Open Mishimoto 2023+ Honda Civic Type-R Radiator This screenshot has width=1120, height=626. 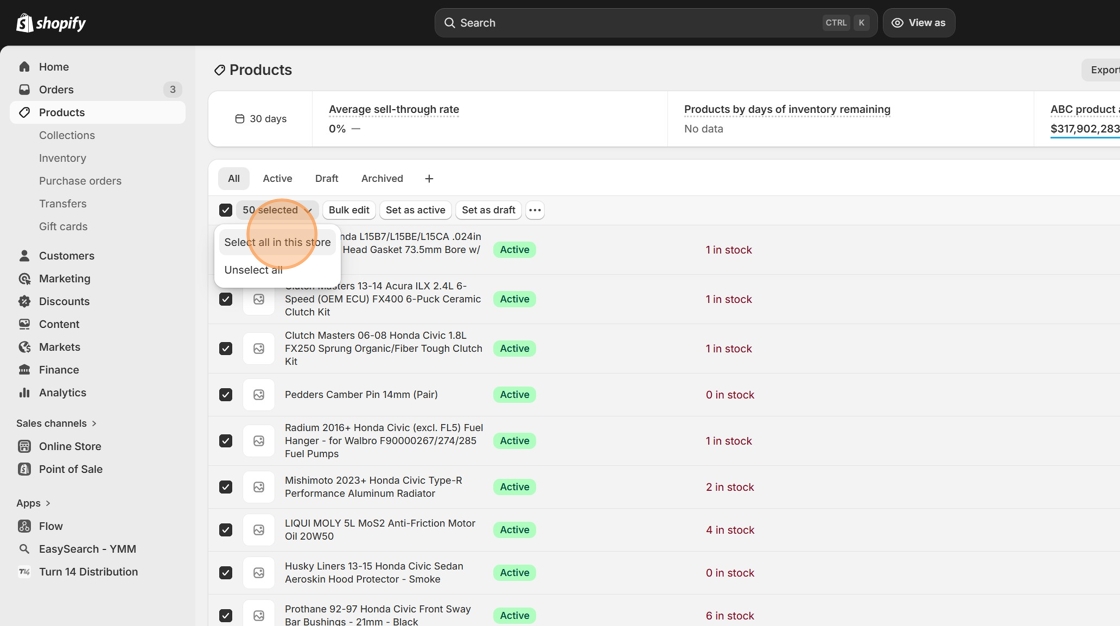[x=374, y=487]
